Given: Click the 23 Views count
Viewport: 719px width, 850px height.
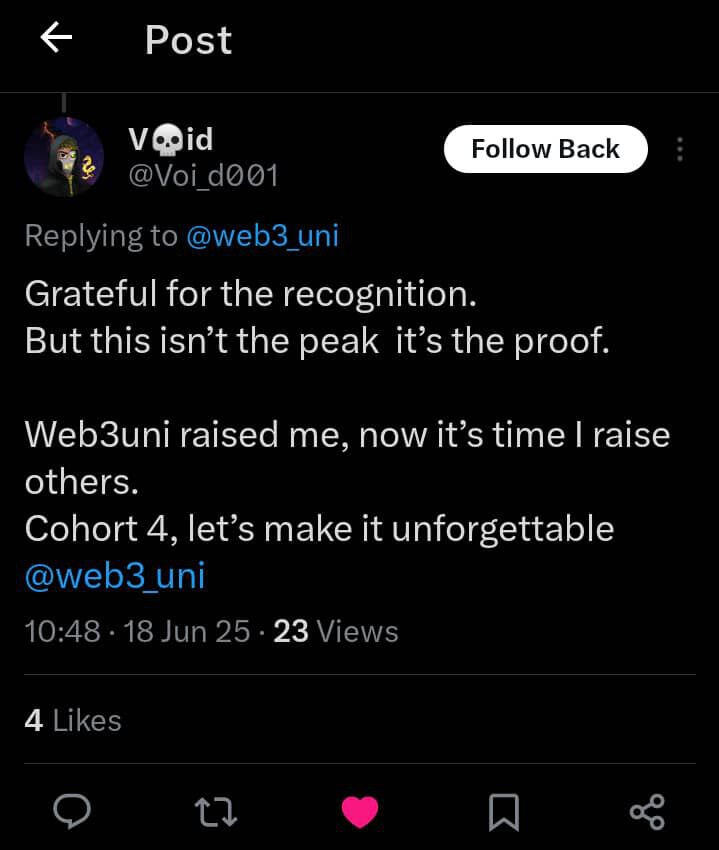Looking at the screenshot, I should coord(336,632).
